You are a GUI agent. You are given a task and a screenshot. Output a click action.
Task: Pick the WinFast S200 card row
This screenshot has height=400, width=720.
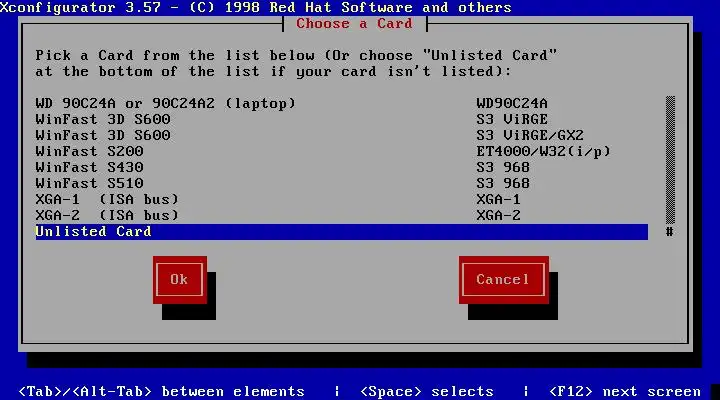[342, 152]
